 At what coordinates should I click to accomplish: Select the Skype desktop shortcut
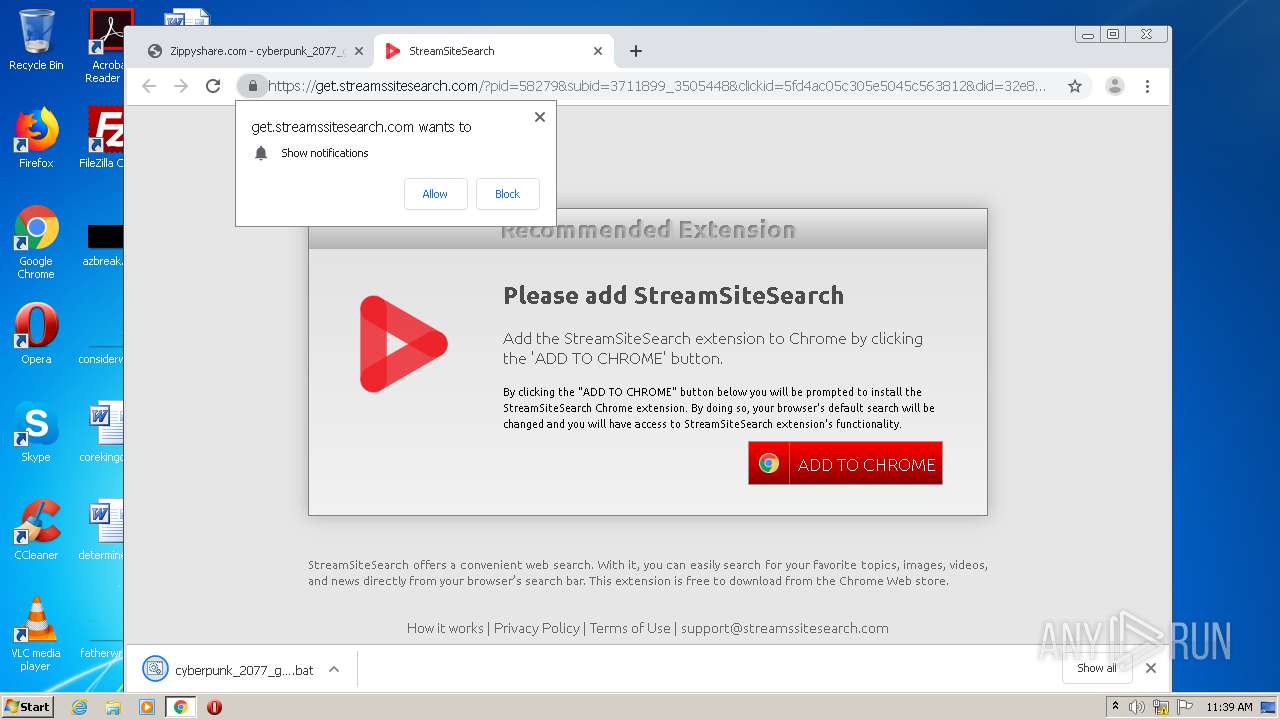pos(36,432)
